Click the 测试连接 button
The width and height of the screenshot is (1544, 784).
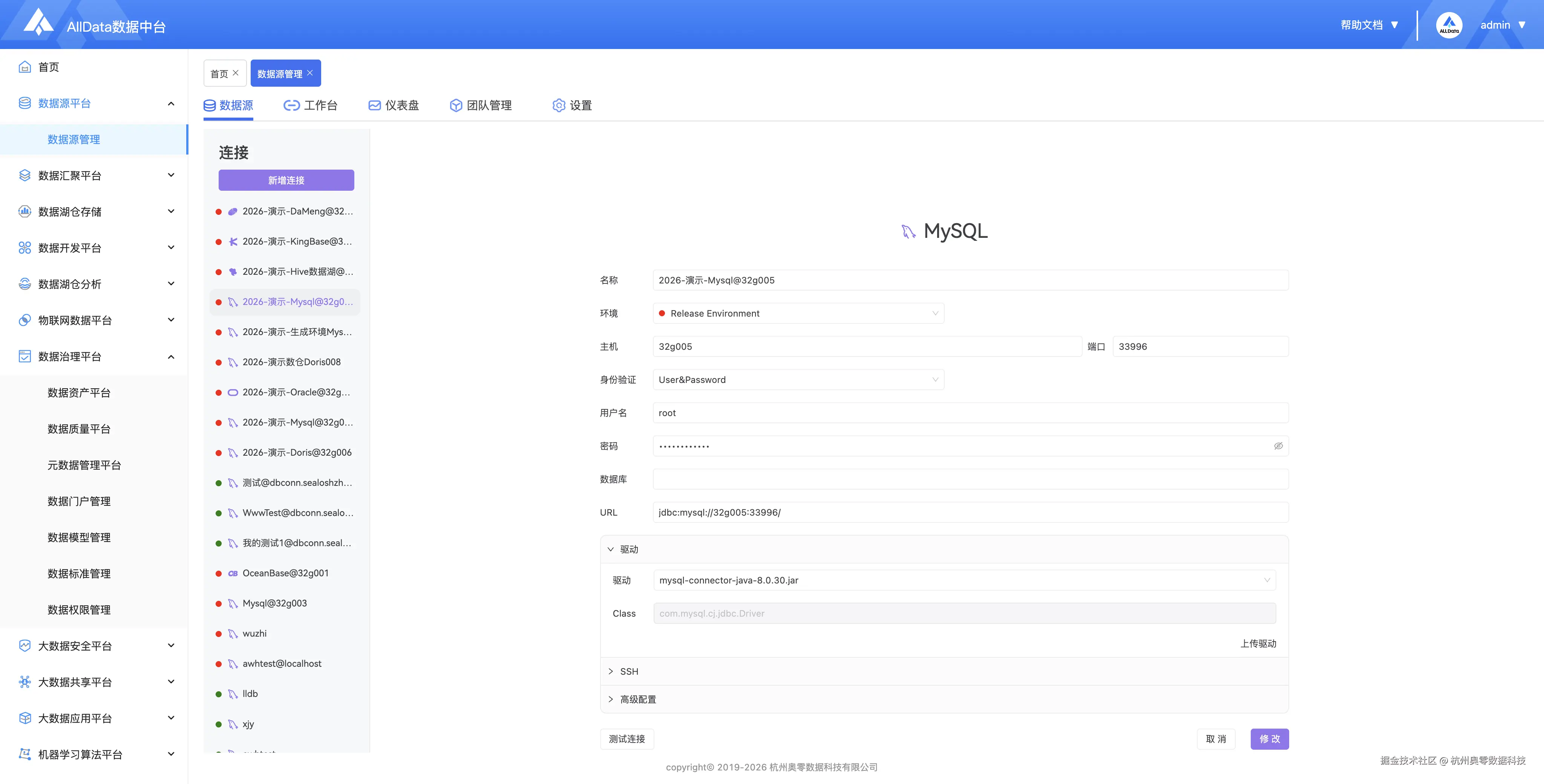click(x=627, y=739)
